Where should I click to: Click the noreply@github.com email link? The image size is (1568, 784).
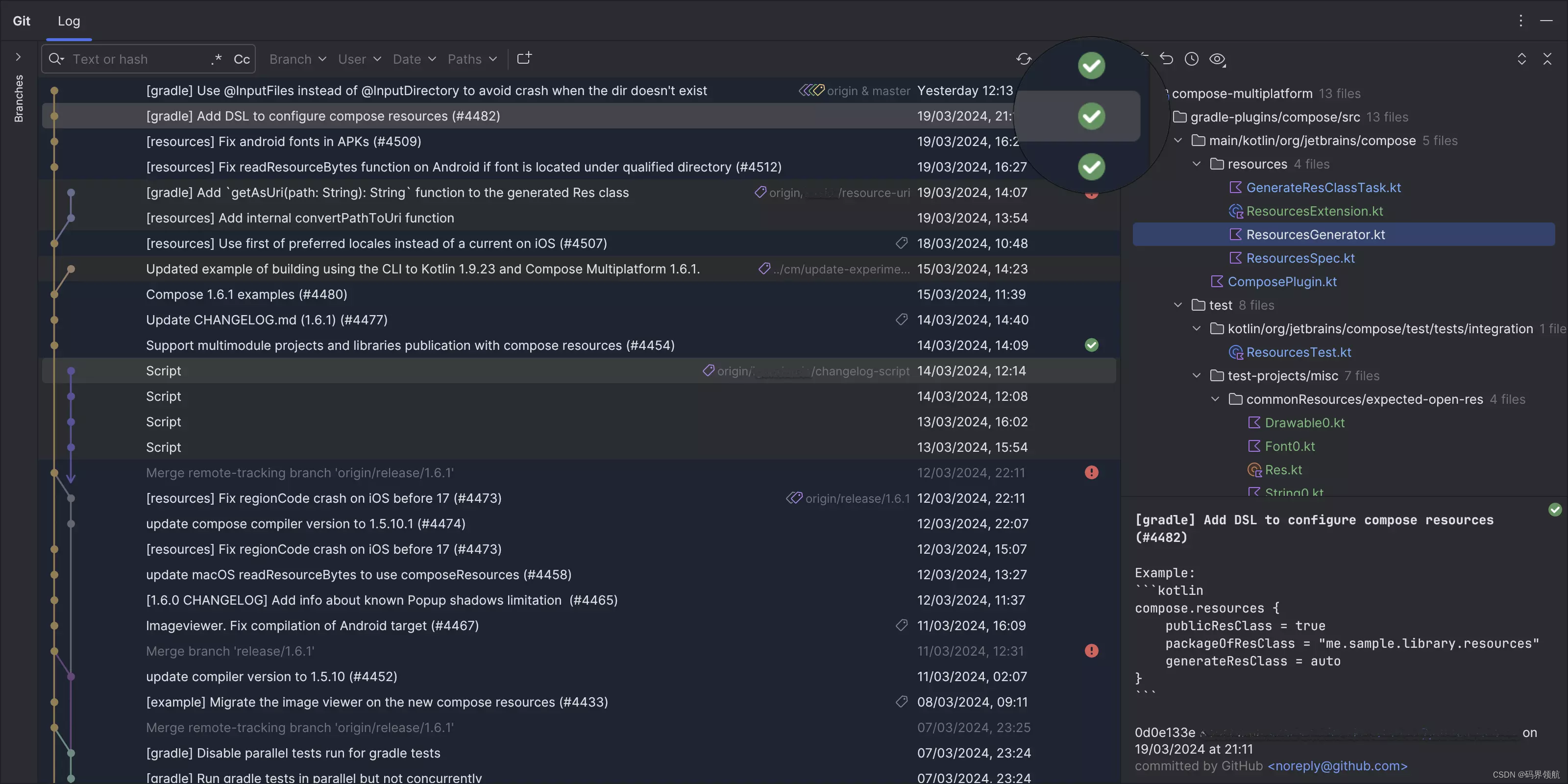1337,766
